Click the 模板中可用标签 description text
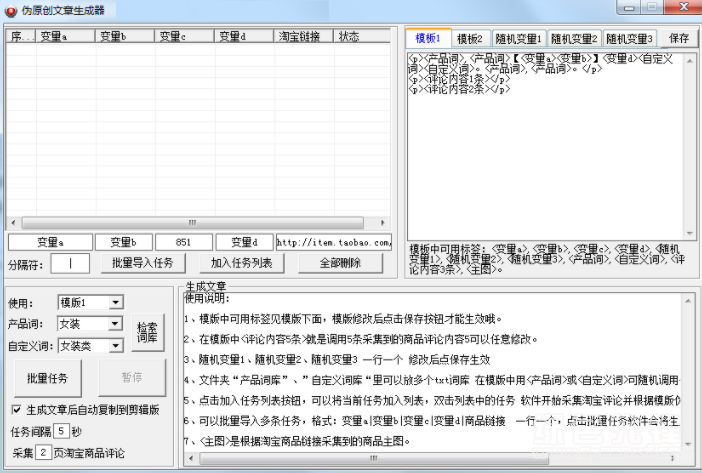 [x=547, y=259]
